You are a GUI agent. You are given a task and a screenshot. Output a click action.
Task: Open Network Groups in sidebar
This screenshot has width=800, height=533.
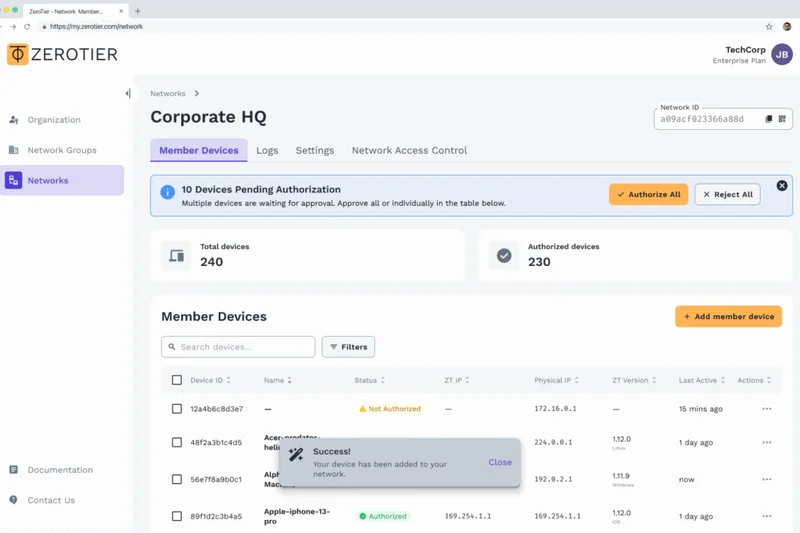pos(62,150)
